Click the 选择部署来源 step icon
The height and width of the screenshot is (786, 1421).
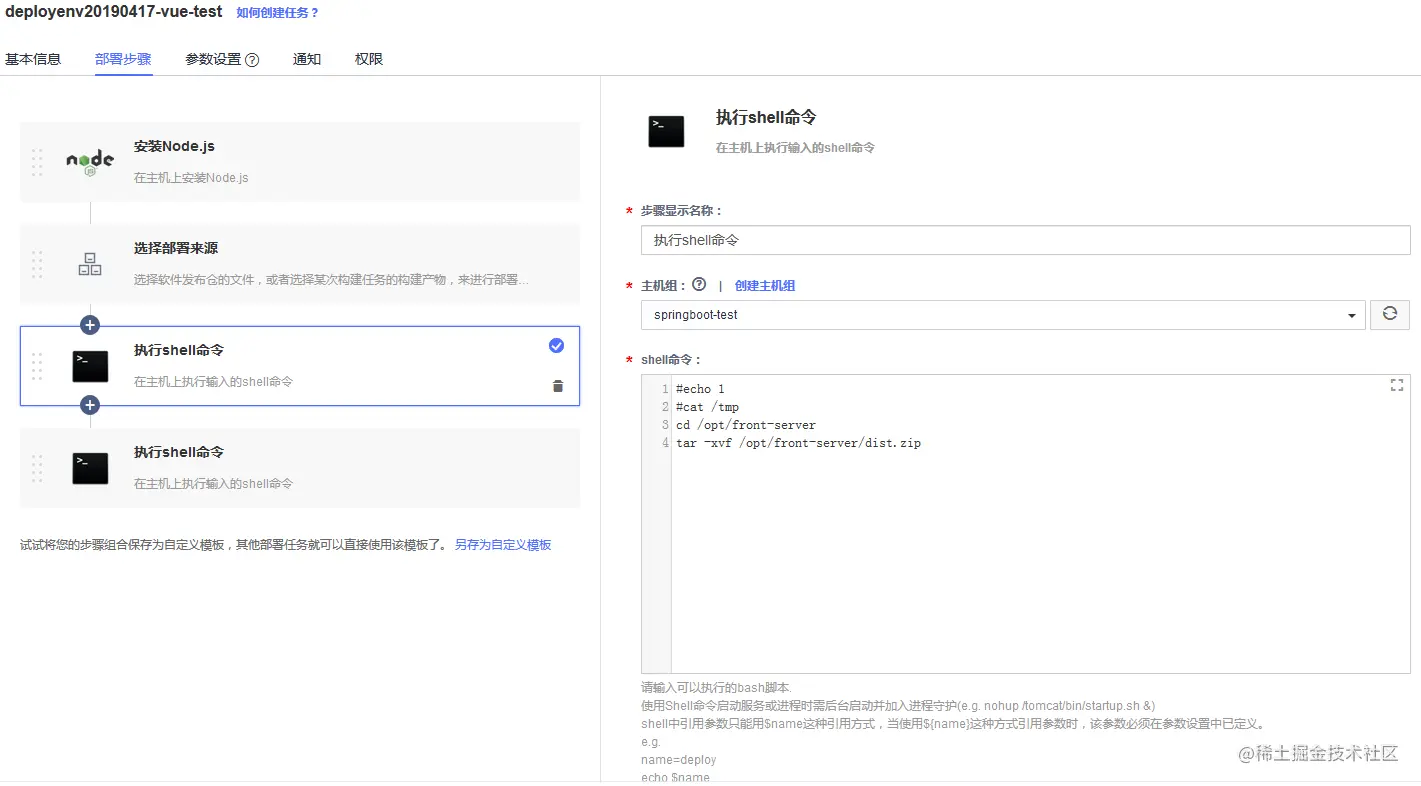(89, 262)
